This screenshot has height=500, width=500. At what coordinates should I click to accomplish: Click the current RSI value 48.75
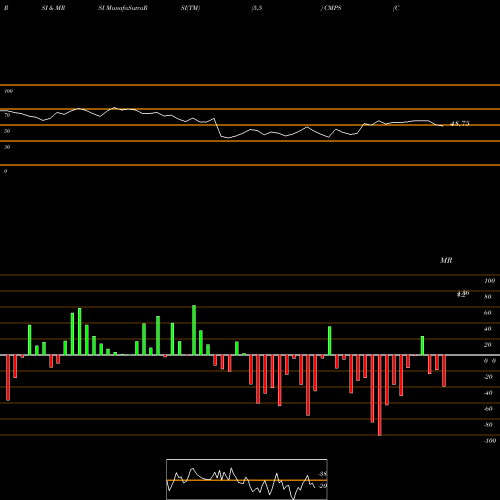[460, 124]
